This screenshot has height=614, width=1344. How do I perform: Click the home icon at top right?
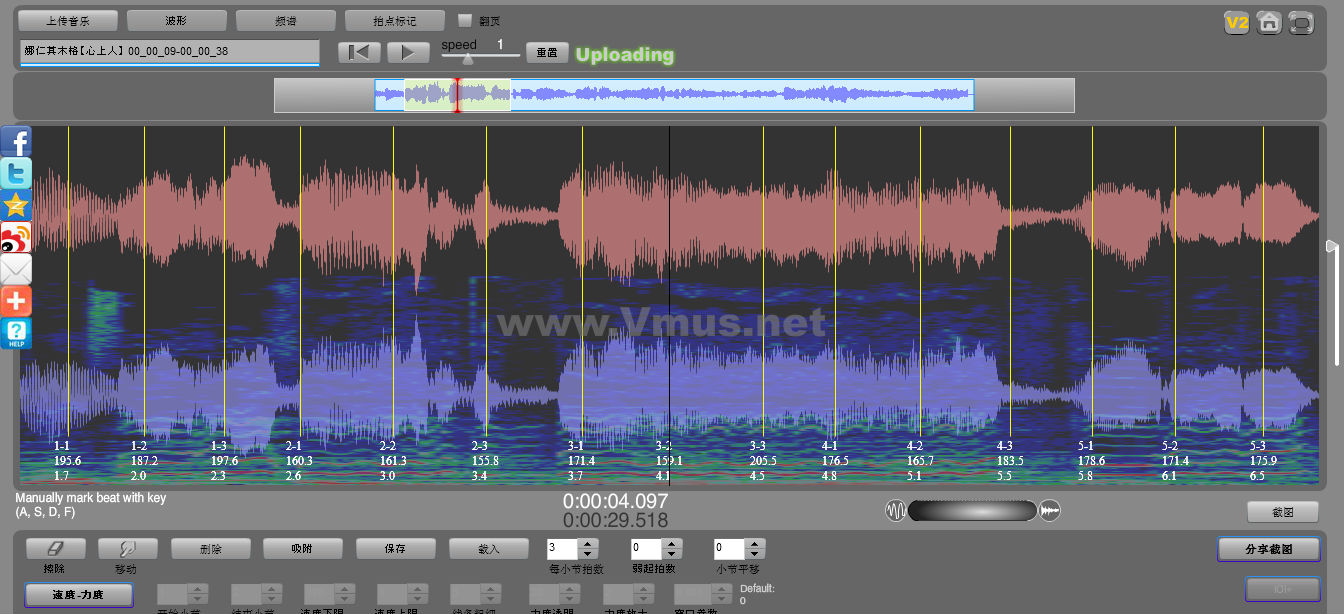pyautogui.click(x=1269, y=22)
